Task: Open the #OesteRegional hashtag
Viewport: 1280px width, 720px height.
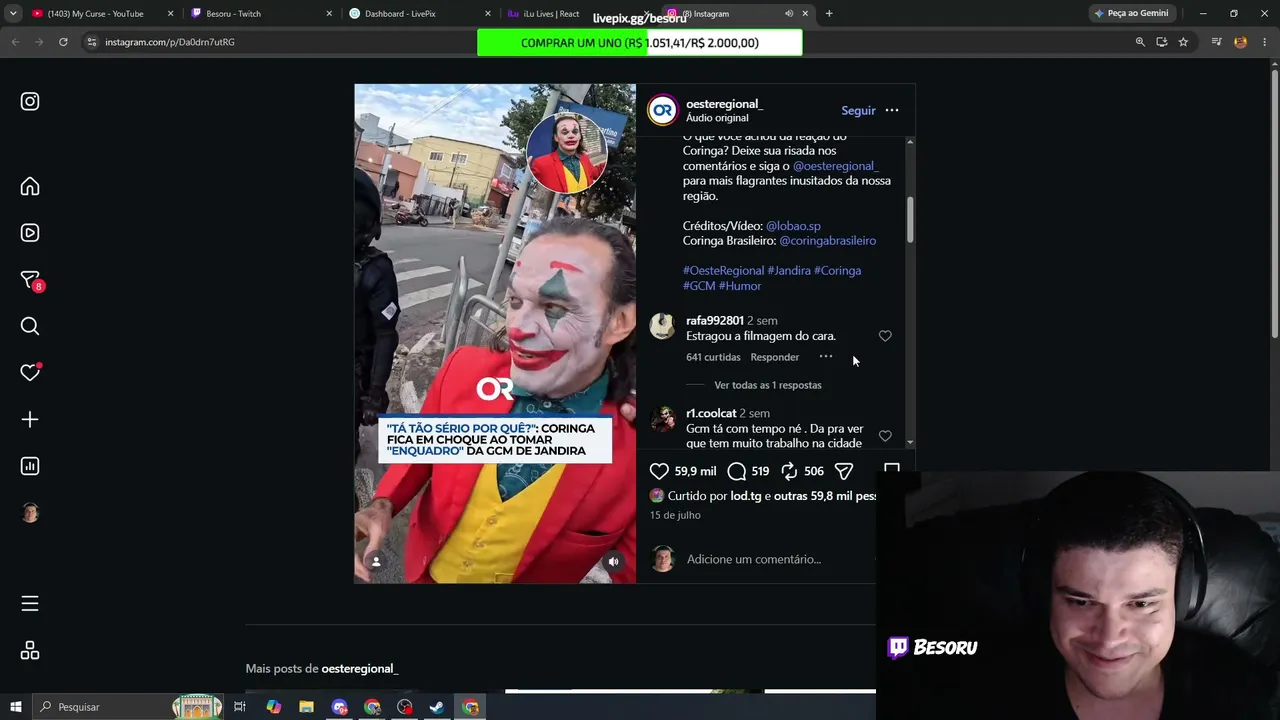Action: point(723,271)
